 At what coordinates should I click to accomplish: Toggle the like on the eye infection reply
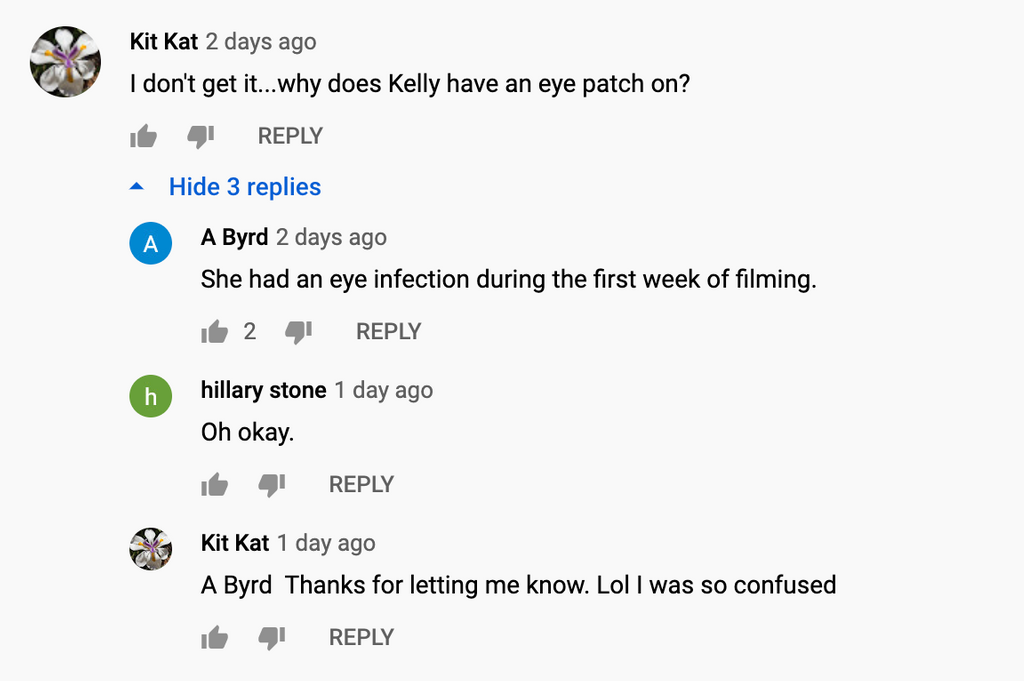coord(214,331)
